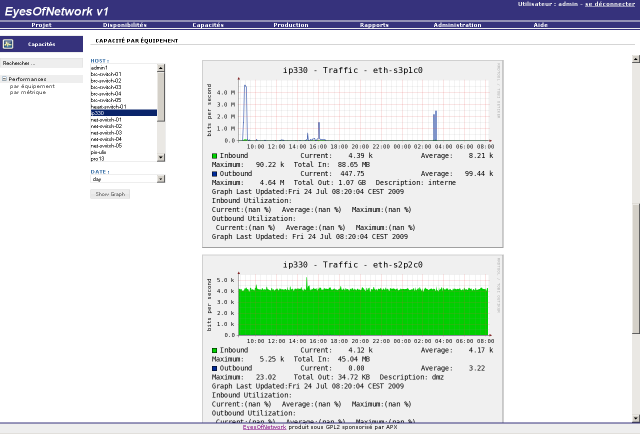The width and height of the screenshot is (640, 434).
Task: Click host list scrollbar up arrow
Action: (161, 68)
